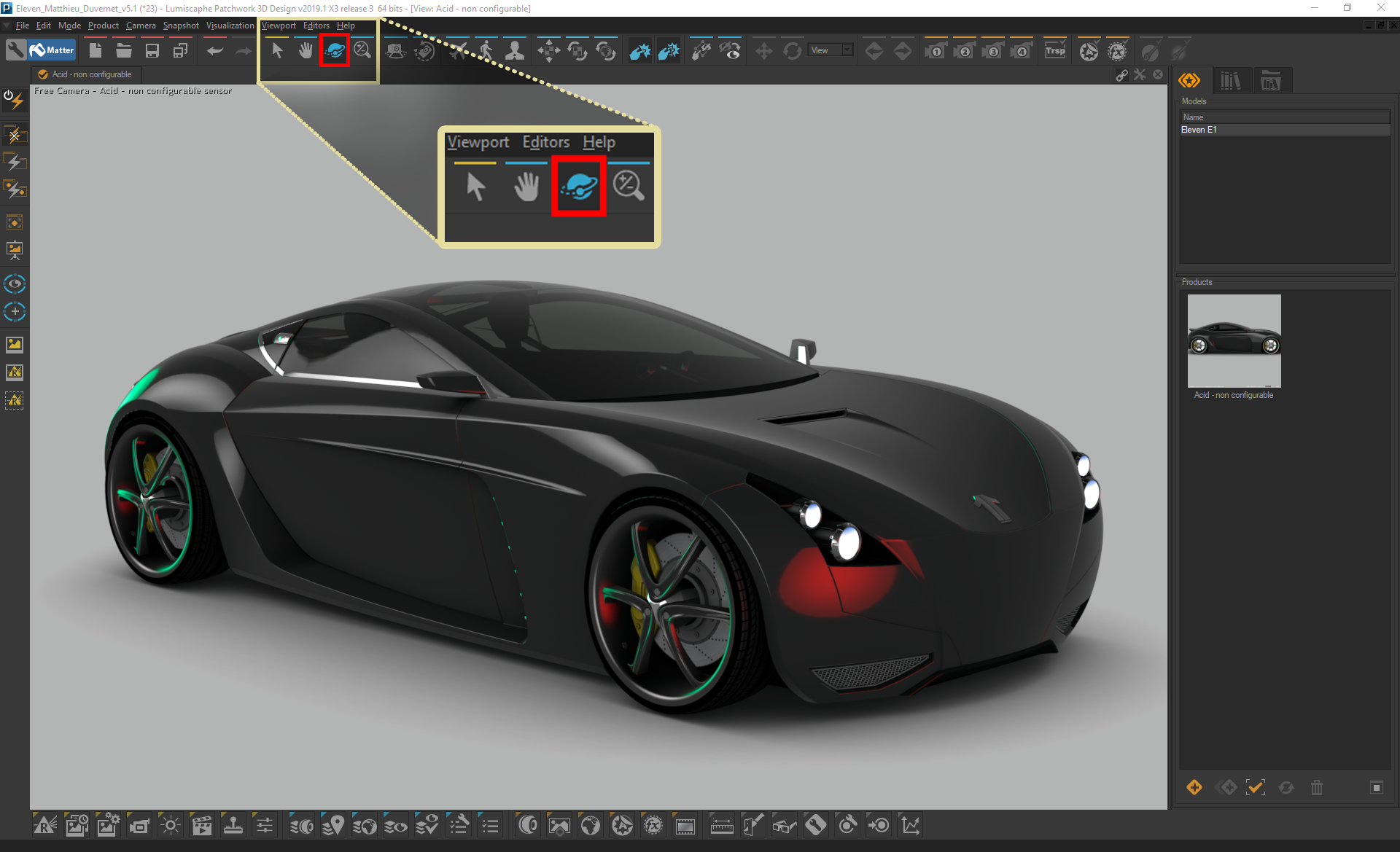1400x852 pixels.
Task: Select the Acid product thumbnail
Action: click(x=1234, y=340)
